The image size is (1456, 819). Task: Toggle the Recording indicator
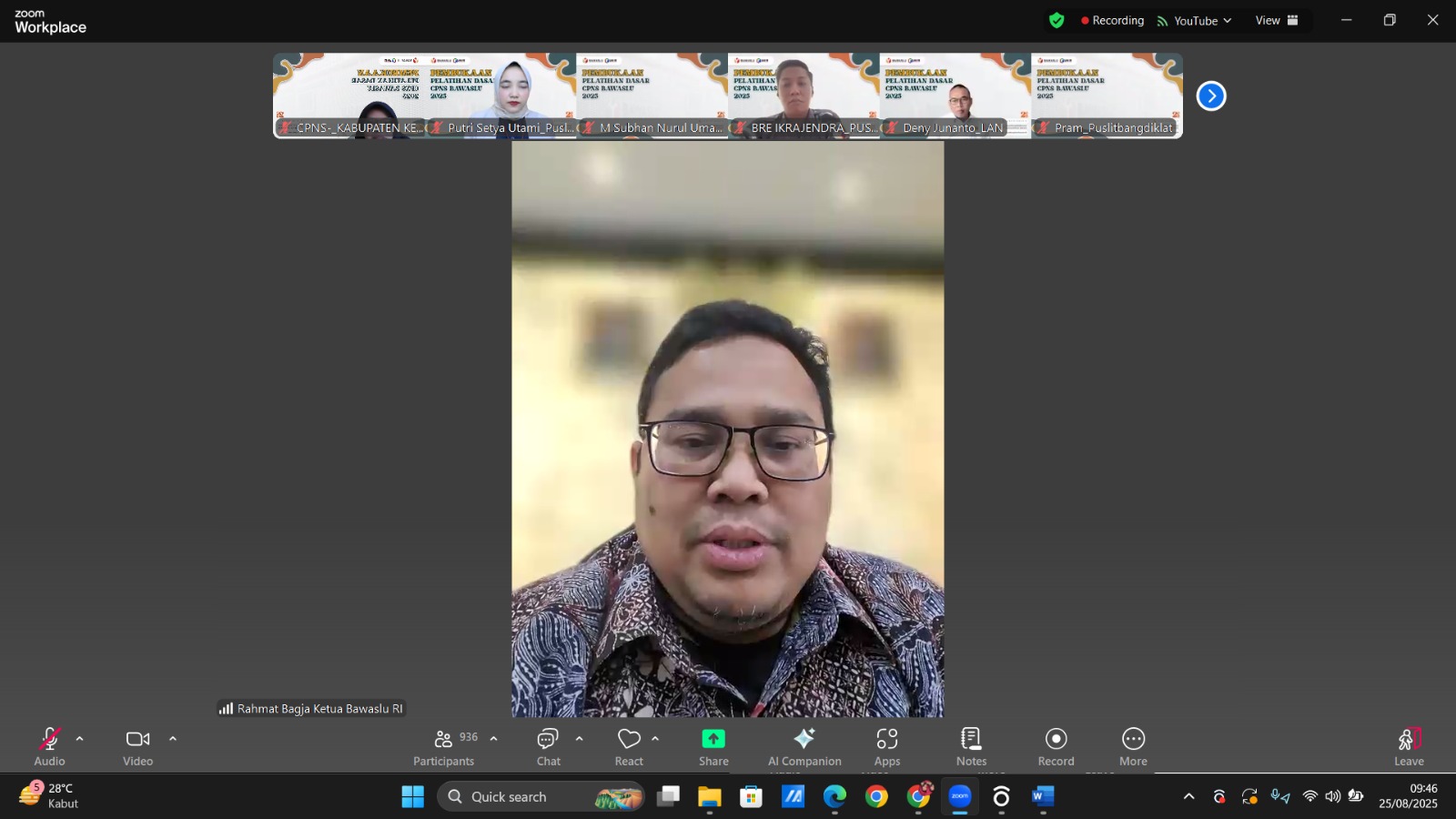click(x=1112, y=20)
